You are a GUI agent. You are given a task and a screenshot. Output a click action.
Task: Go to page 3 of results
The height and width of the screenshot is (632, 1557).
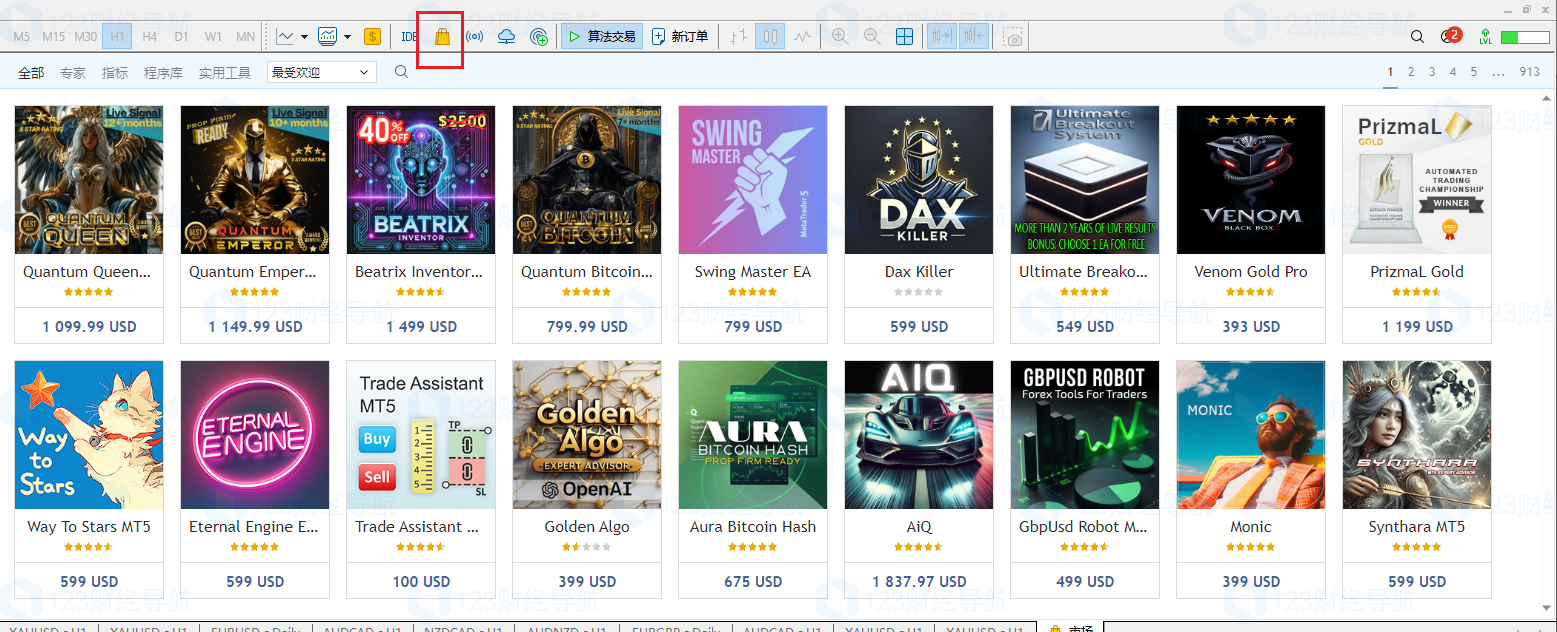pos(1432,72)
